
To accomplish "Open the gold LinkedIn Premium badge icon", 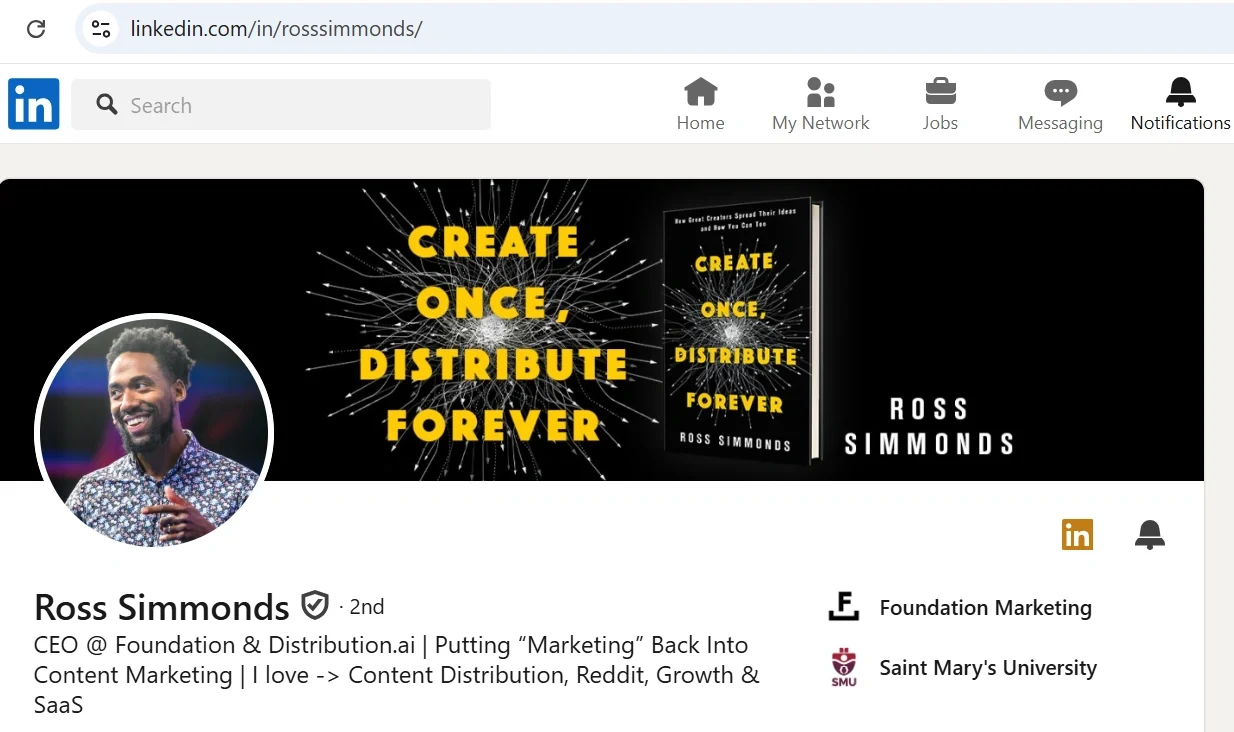I will tap(1077, 534).
